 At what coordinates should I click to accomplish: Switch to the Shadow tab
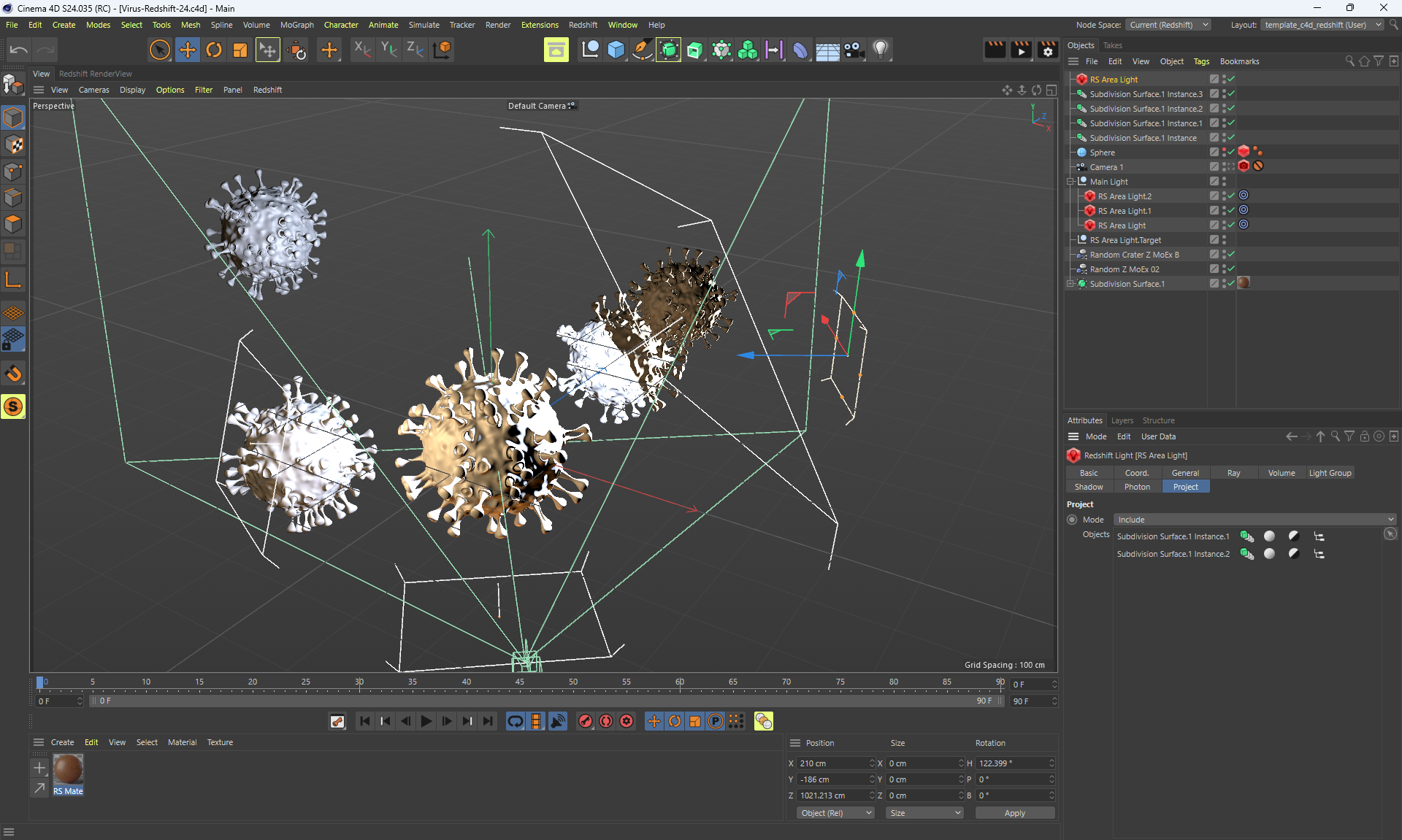point(1088,487)
